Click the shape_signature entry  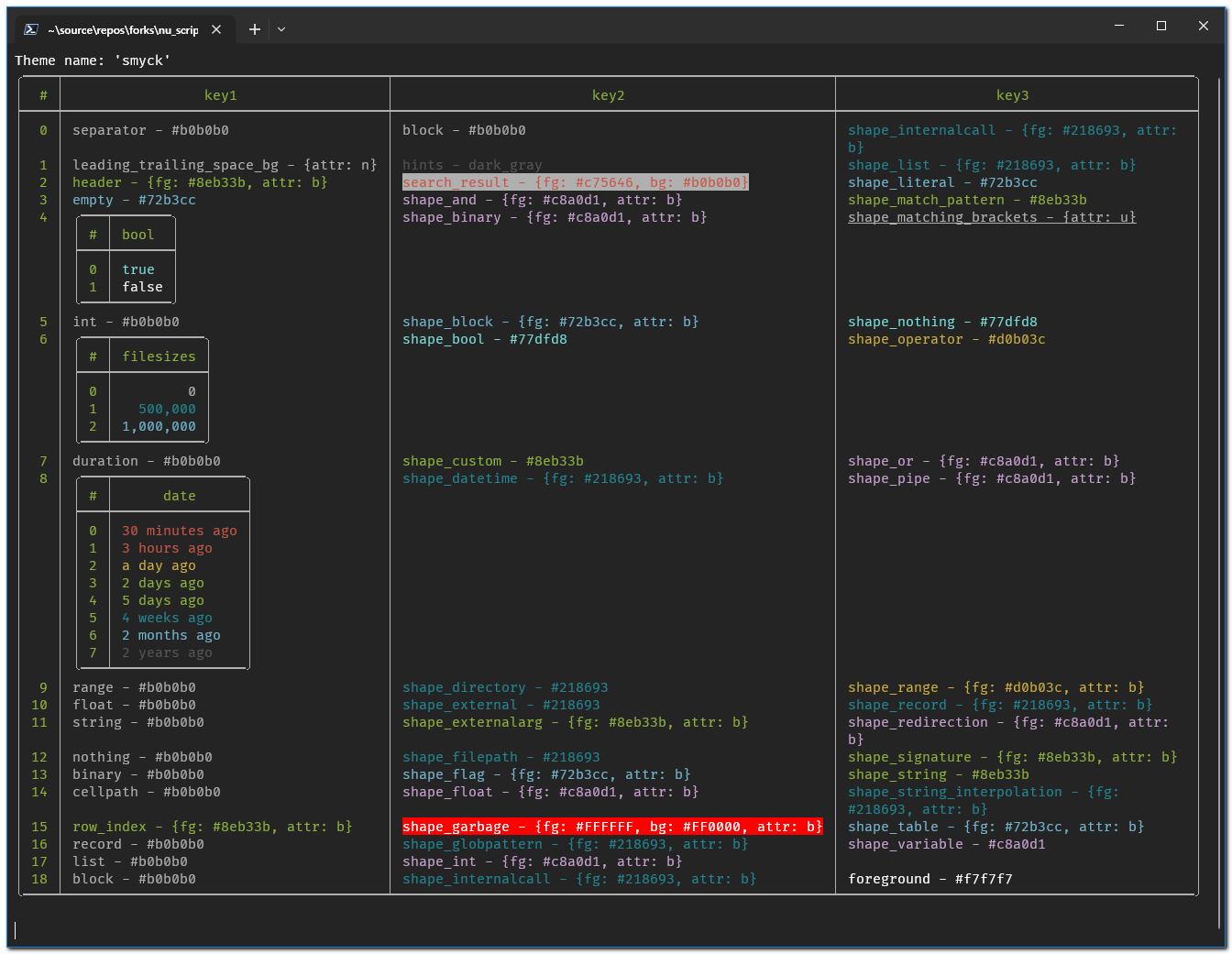click(x=1013, y=757)
